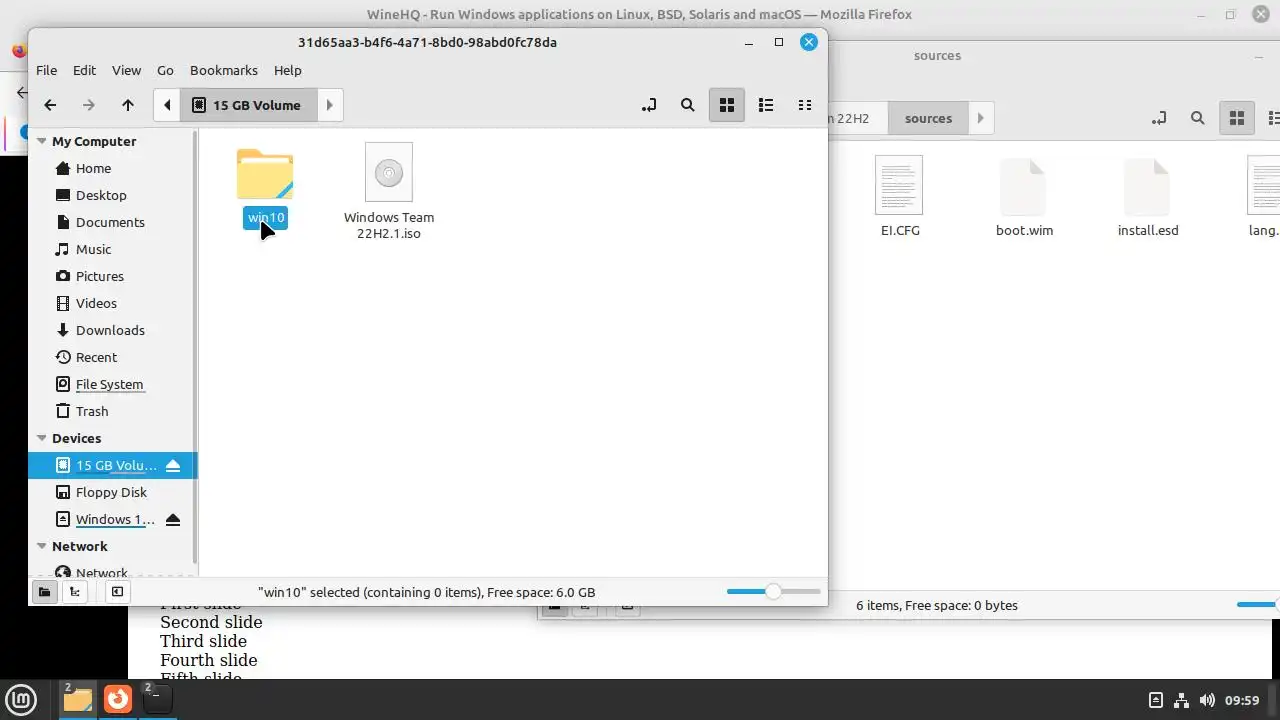Viewport: 1280px width, 720px height.
Task: Open the Help menu
Action: (x=288, y=70)
